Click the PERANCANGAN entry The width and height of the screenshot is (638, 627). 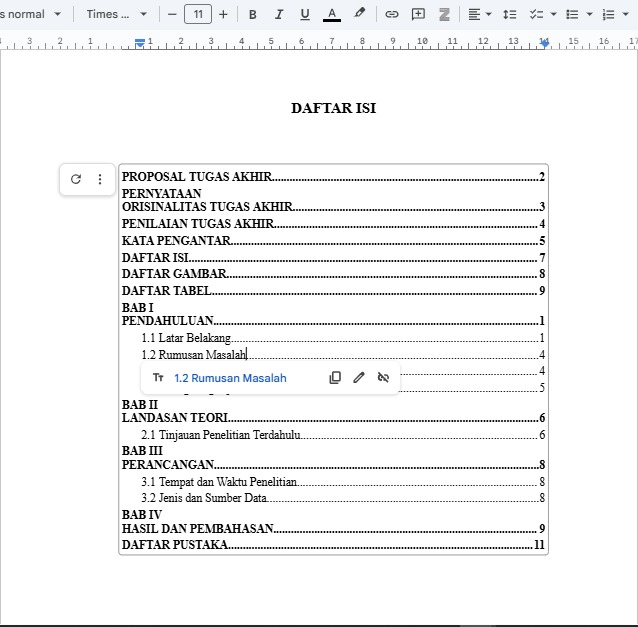point(333,465)
